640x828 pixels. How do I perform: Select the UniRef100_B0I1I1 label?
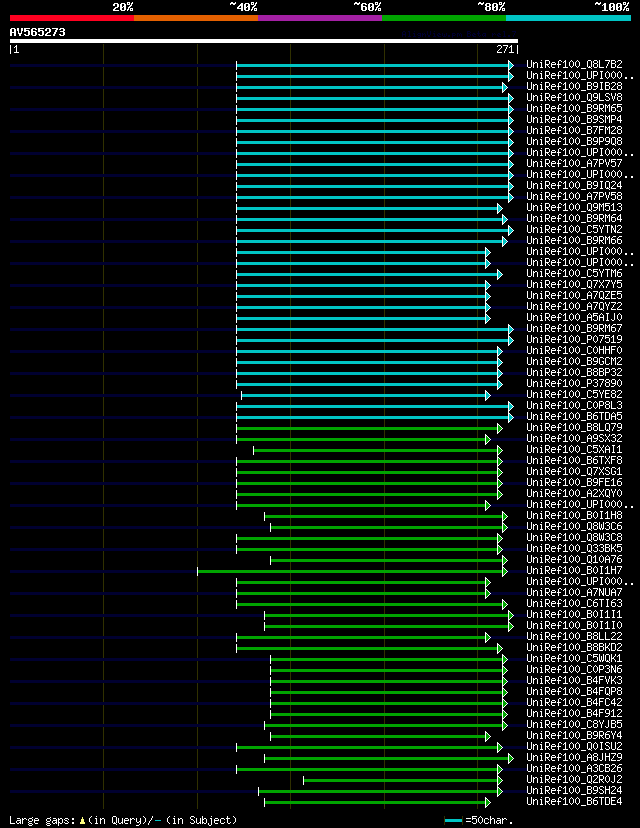point(575,615)
